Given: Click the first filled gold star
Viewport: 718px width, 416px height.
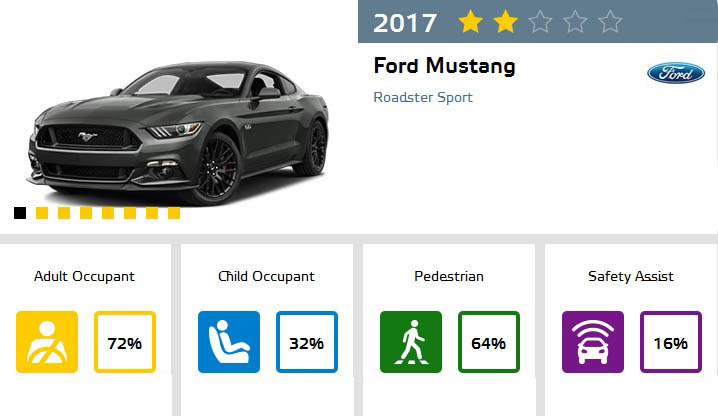Looking at the screenshot, I should [470, 22].
